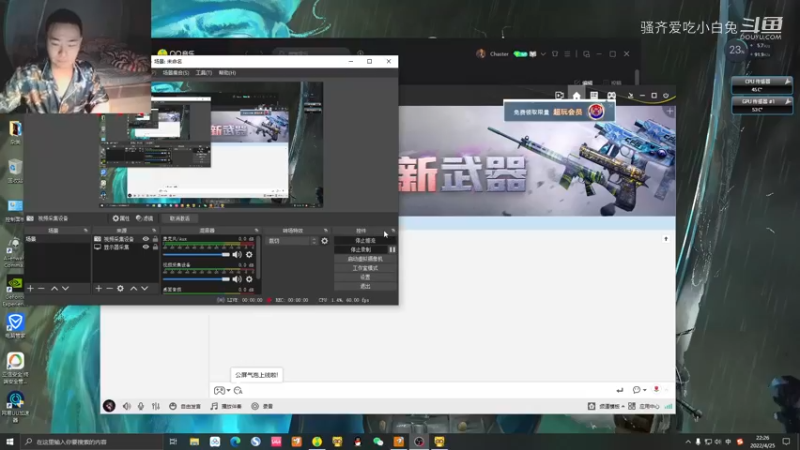Click the 启动虚拟摄像机 (start virtual camera) button

pyautogui.click(x=365, y=259)
